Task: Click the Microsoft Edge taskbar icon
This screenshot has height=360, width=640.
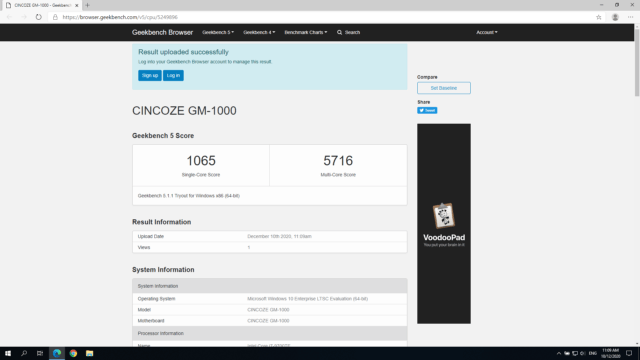Action: 57,353
